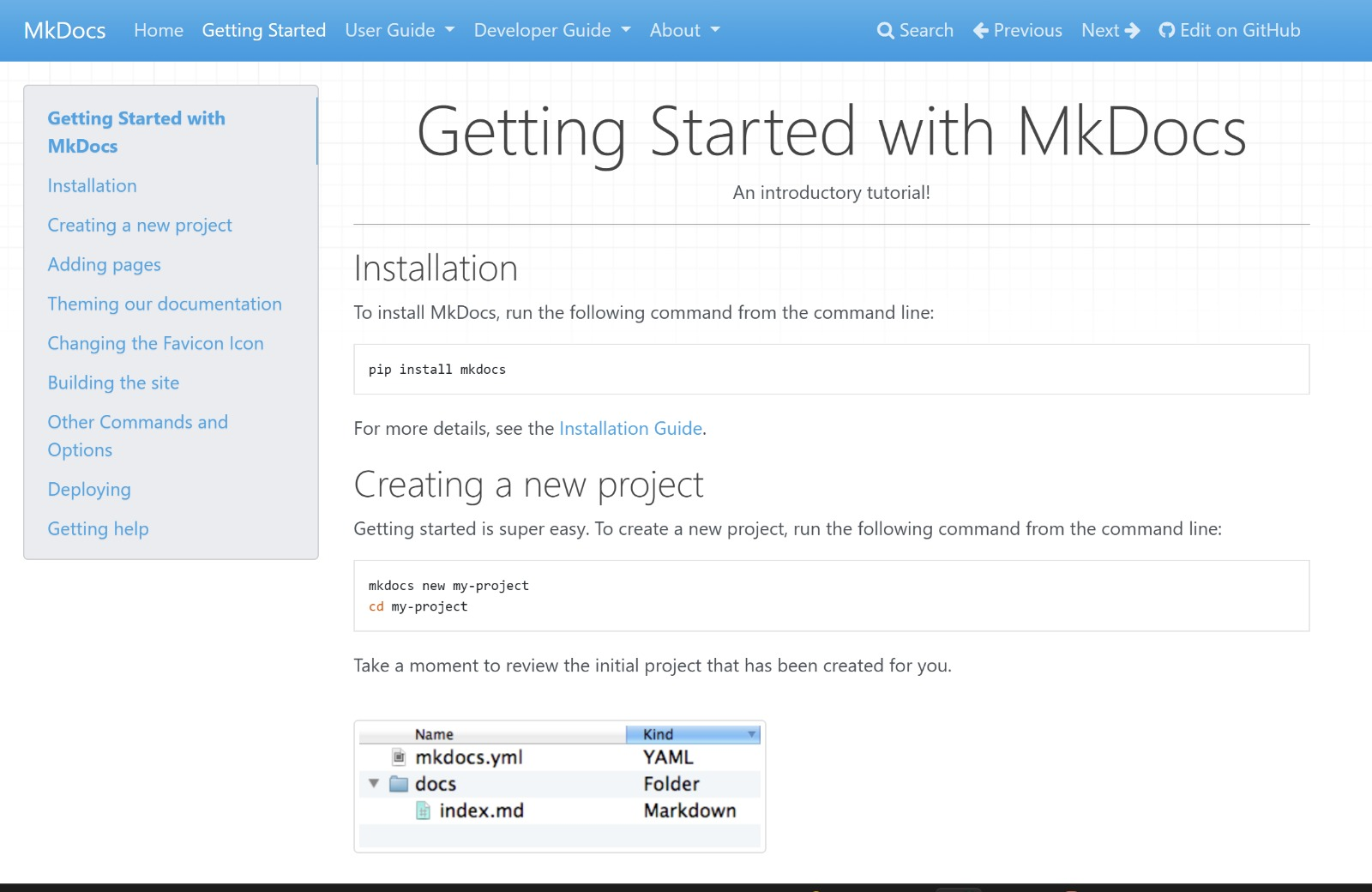Go to the Home nav item
Viewport: 1372px width, 892px height.
159,31
